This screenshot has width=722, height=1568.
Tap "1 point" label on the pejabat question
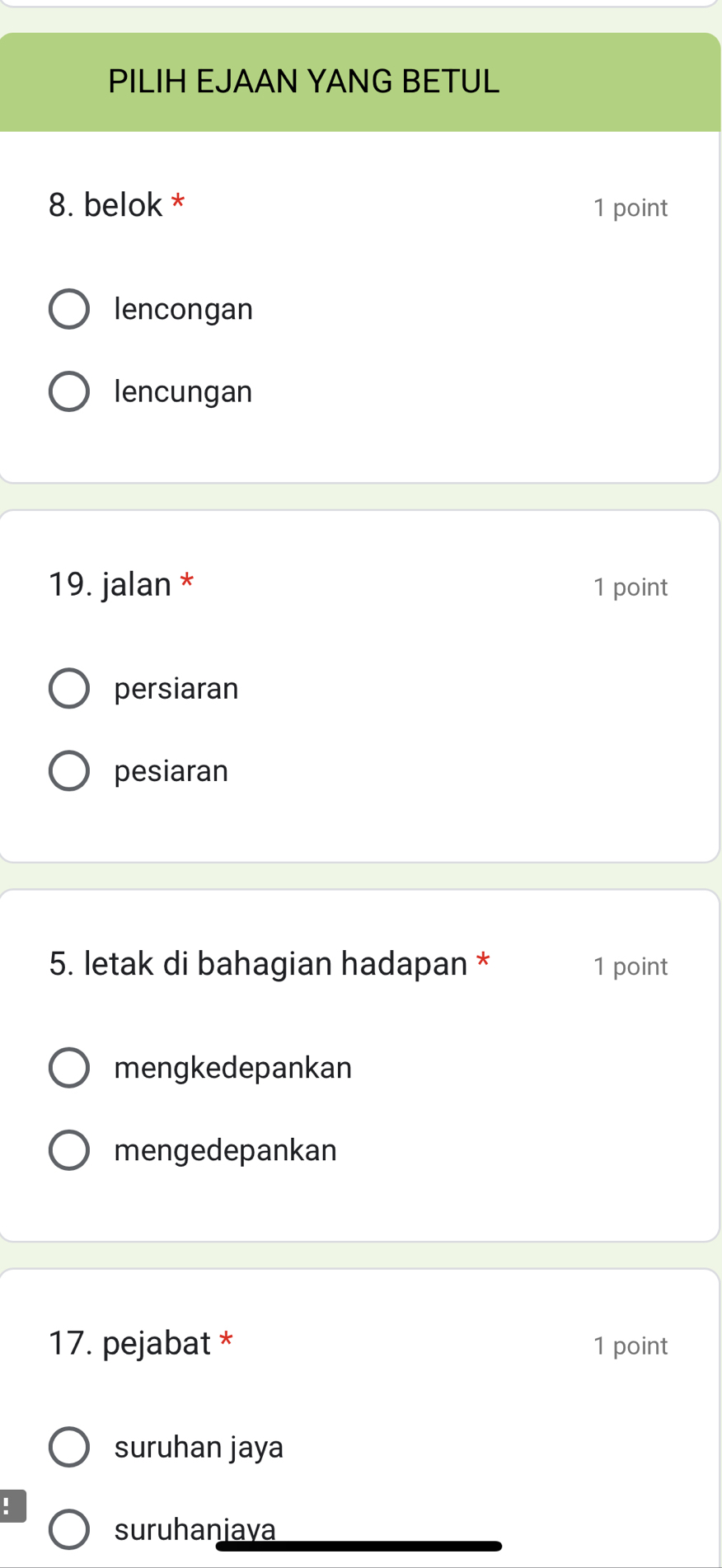(630, 1346)
